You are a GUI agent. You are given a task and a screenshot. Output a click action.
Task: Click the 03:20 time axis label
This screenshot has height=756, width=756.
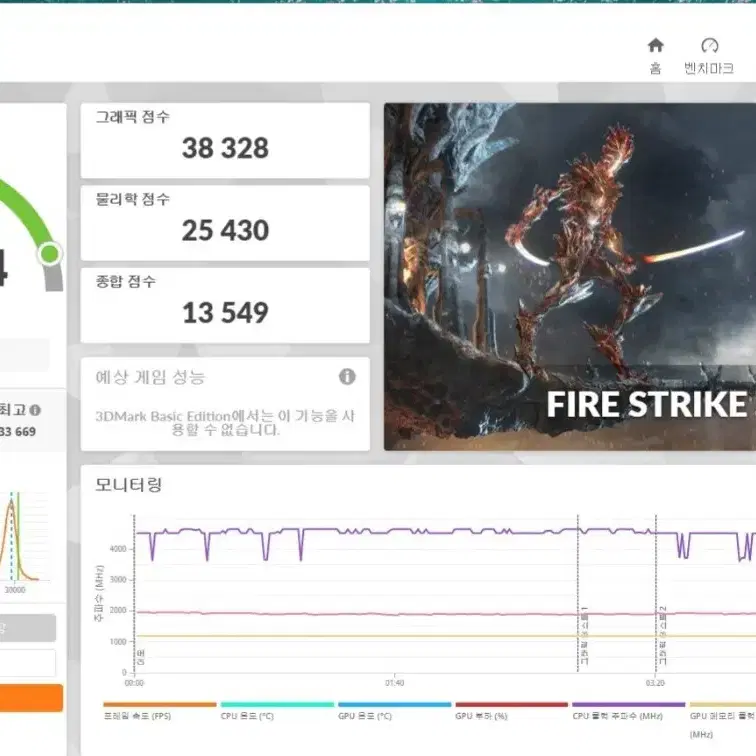(x=655, y=683)
